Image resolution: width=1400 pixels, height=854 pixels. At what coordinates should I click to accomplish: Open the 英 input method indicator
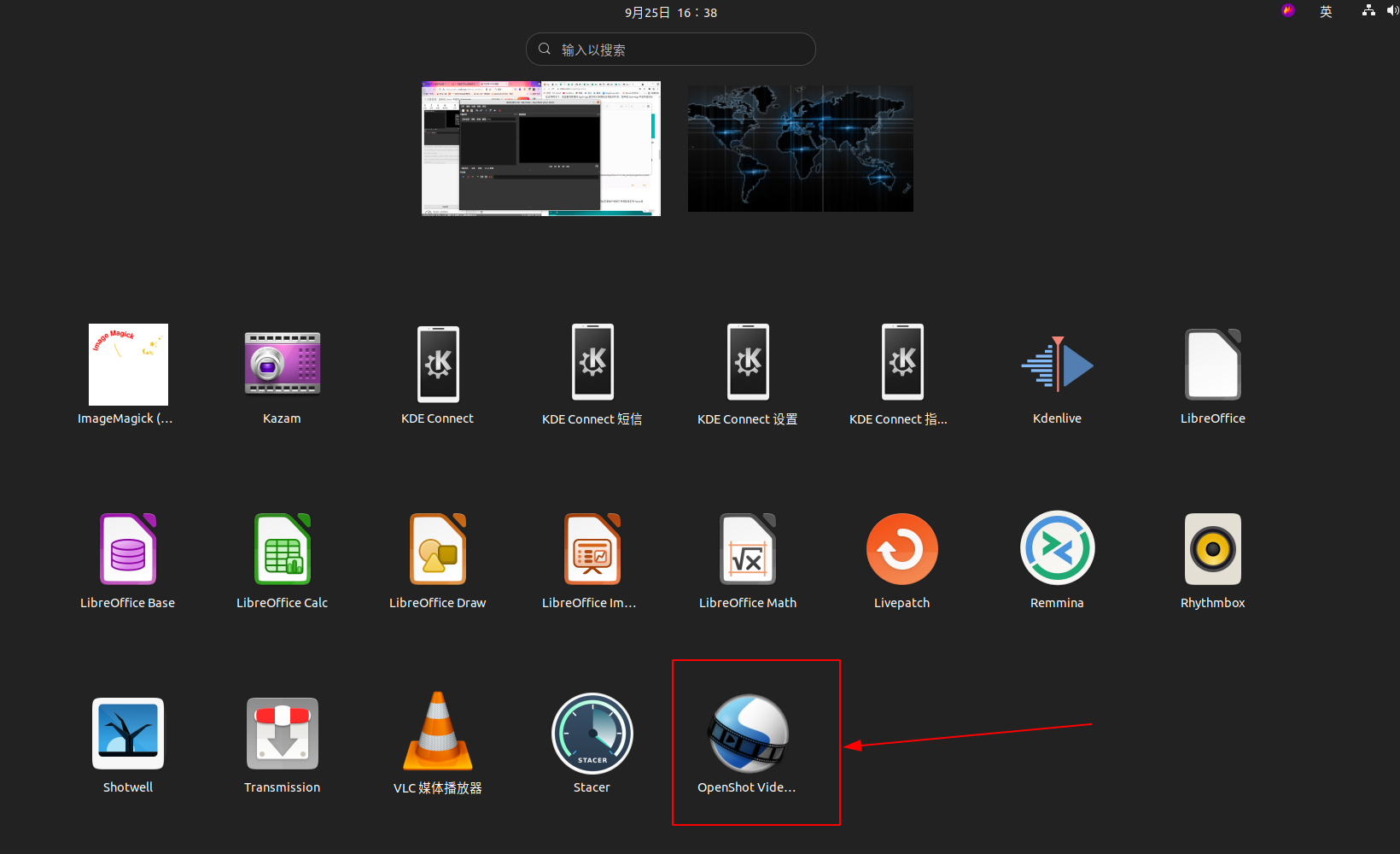click(1326, 11)
